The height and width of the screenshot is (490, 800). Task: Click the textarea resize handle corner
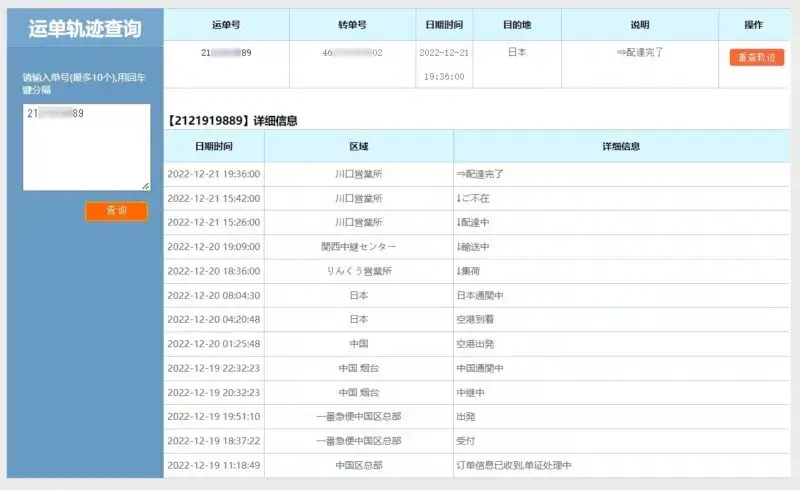coord(146,186)
